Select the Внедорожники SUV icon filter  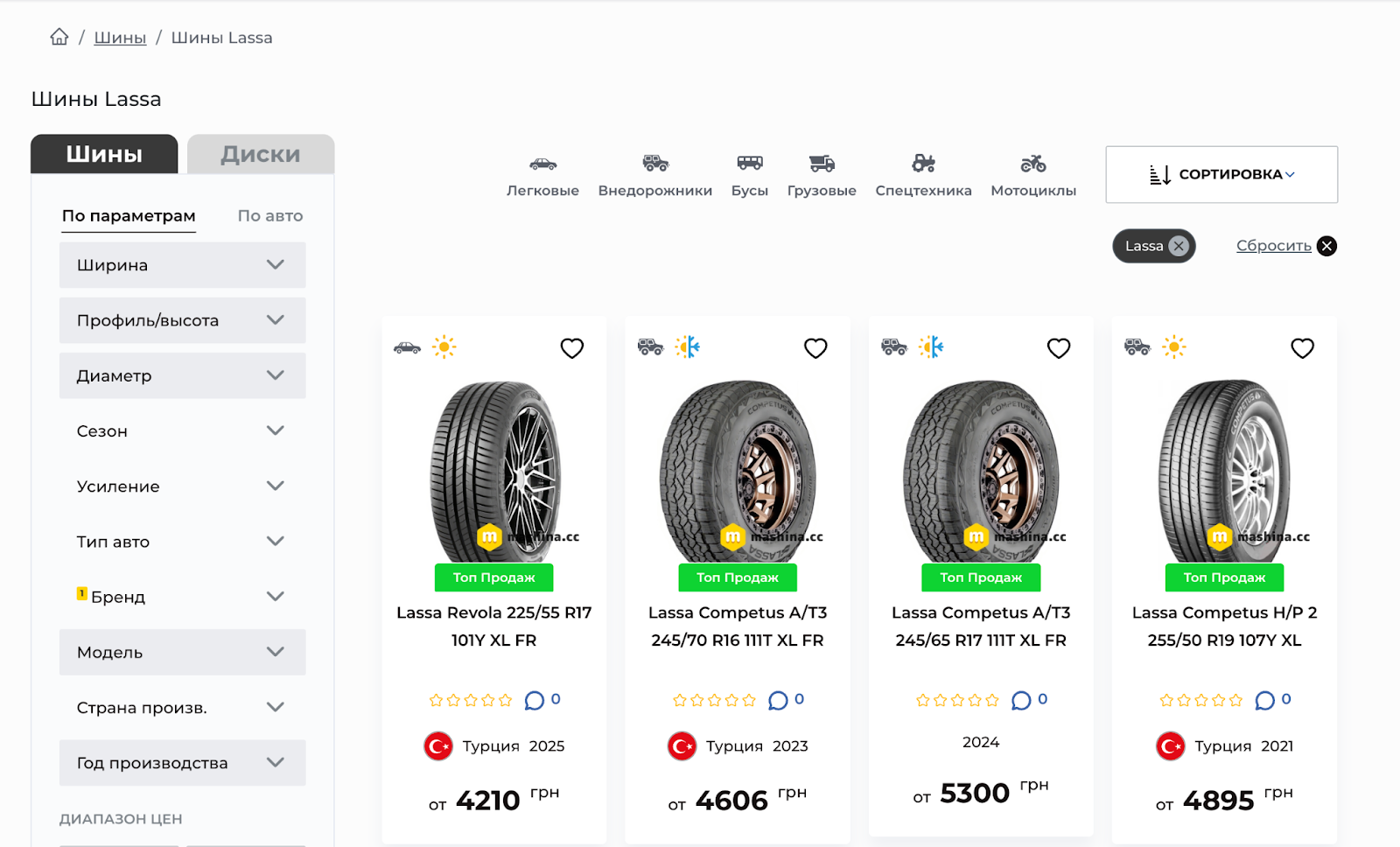click(x=654, y=164)
